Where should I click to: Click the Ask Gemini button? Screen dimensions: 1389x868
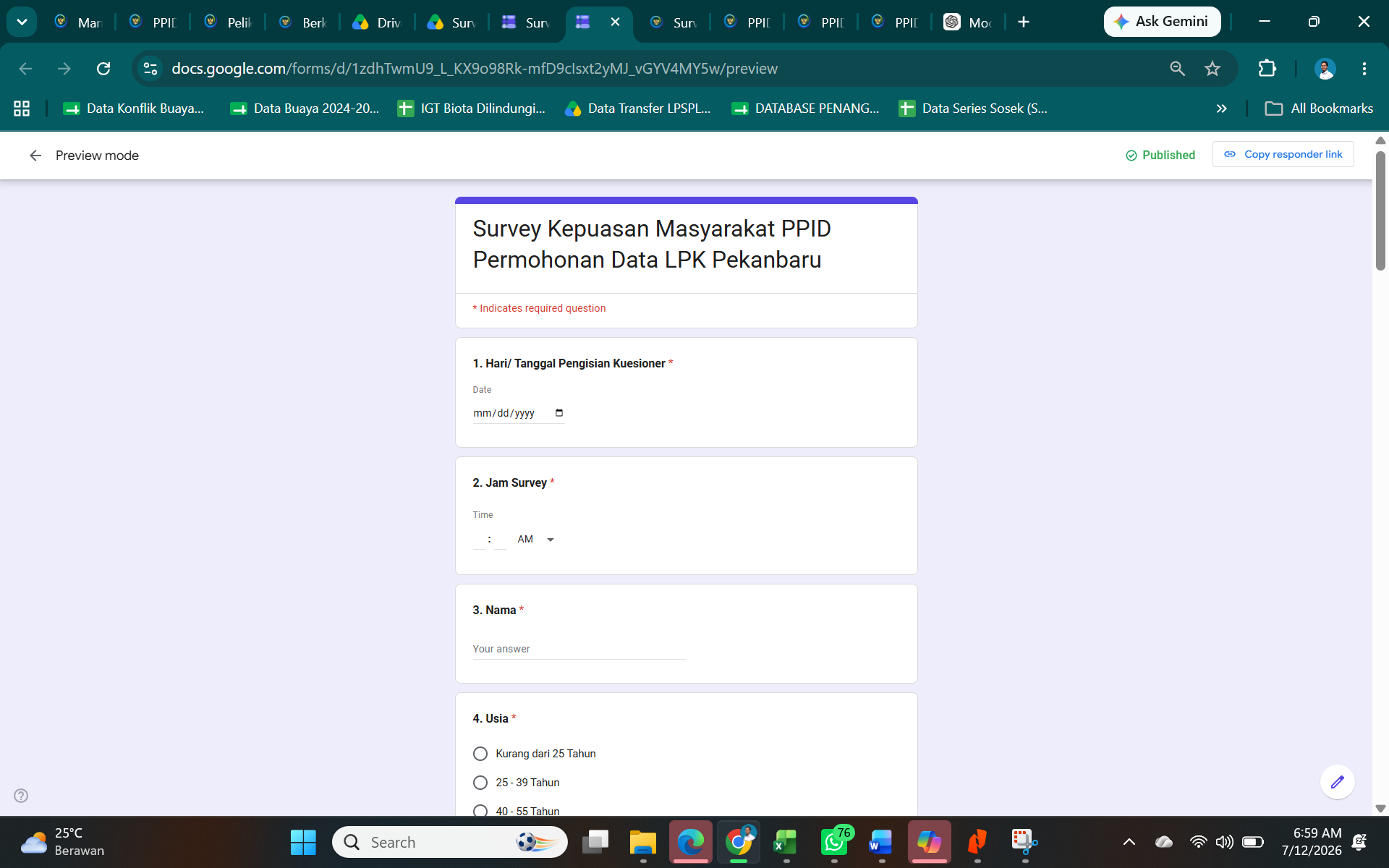(1162, 22)
